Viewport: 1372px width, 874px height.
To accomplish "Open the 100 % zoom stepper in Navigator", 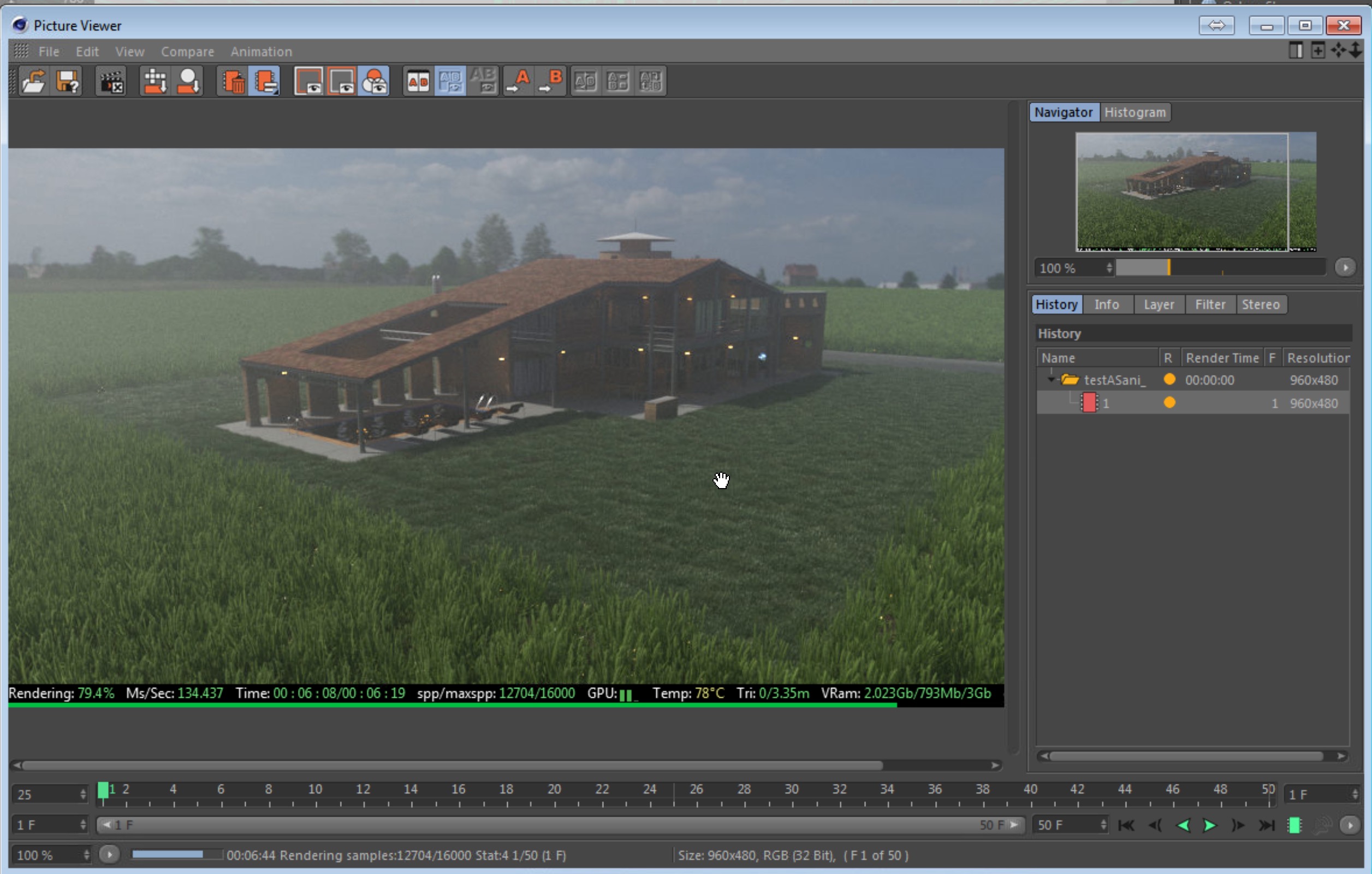I will pos(1109,268).
